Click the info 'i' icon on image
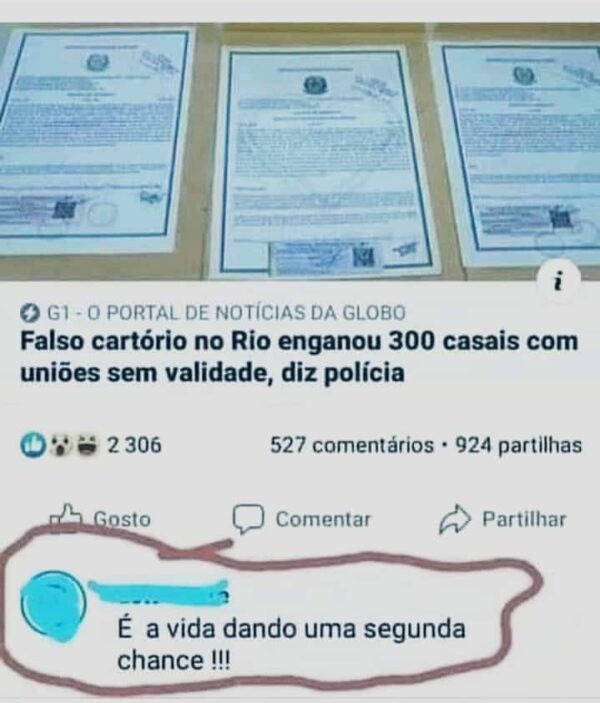Screen dimensions: 600x703 [x=558, y=282]
